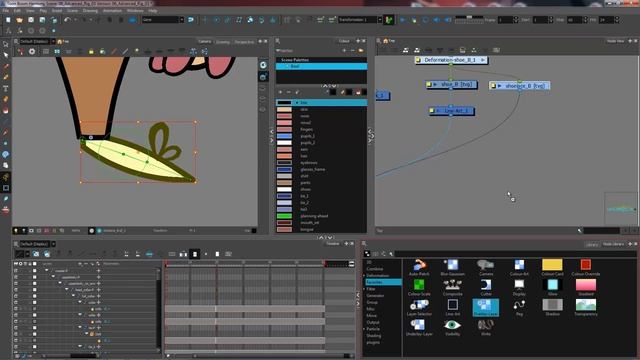Click the Frame number input field
This screenshot has height=360, width=640.
[505, 20]
